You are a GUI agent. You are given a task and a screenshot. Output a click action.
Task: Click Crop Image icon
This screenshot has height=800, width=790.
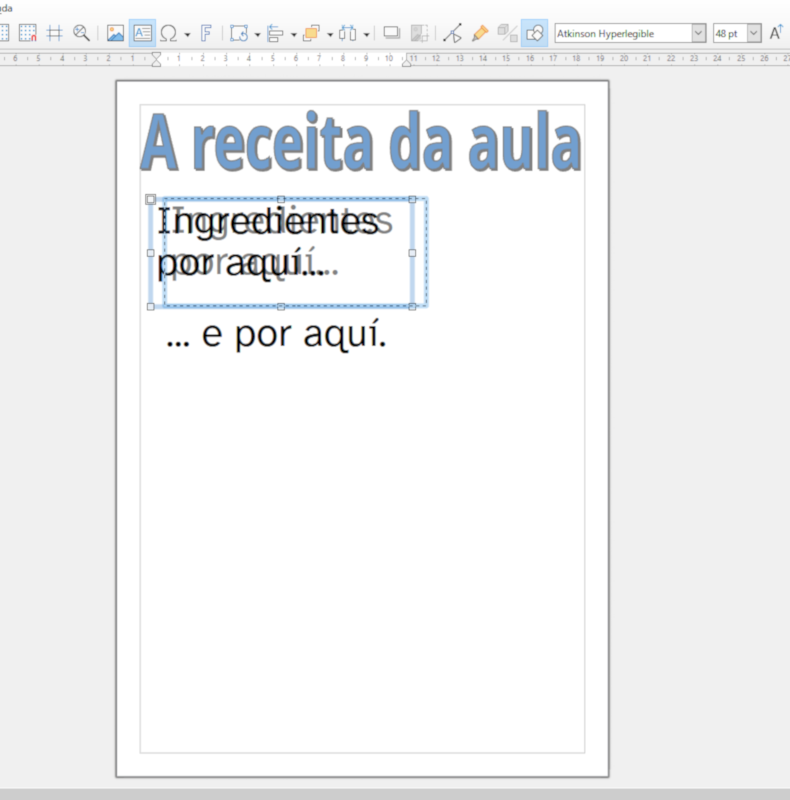(419, 34)
